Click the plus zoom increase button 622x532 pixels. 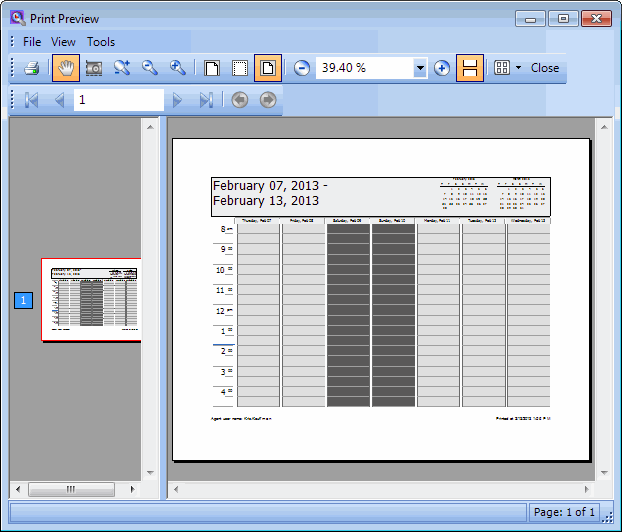442,68
